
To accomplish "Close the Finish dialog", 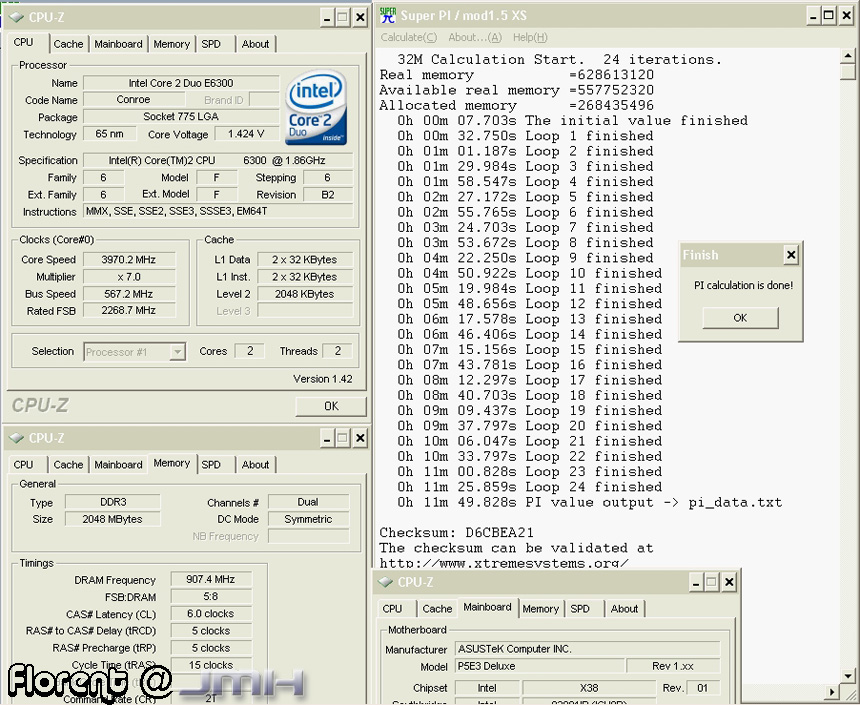I will click(x=791, y=255).
